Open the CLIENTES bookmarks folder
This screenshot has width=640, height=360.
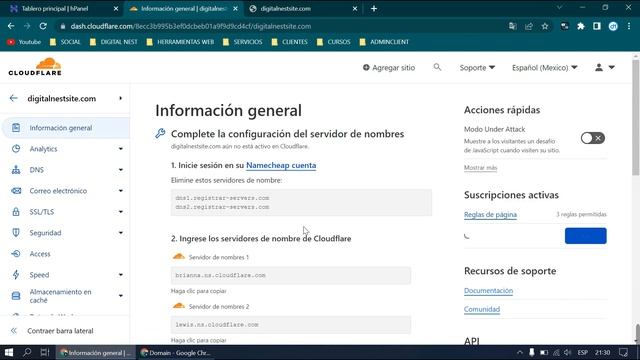(x=289, y=42)
